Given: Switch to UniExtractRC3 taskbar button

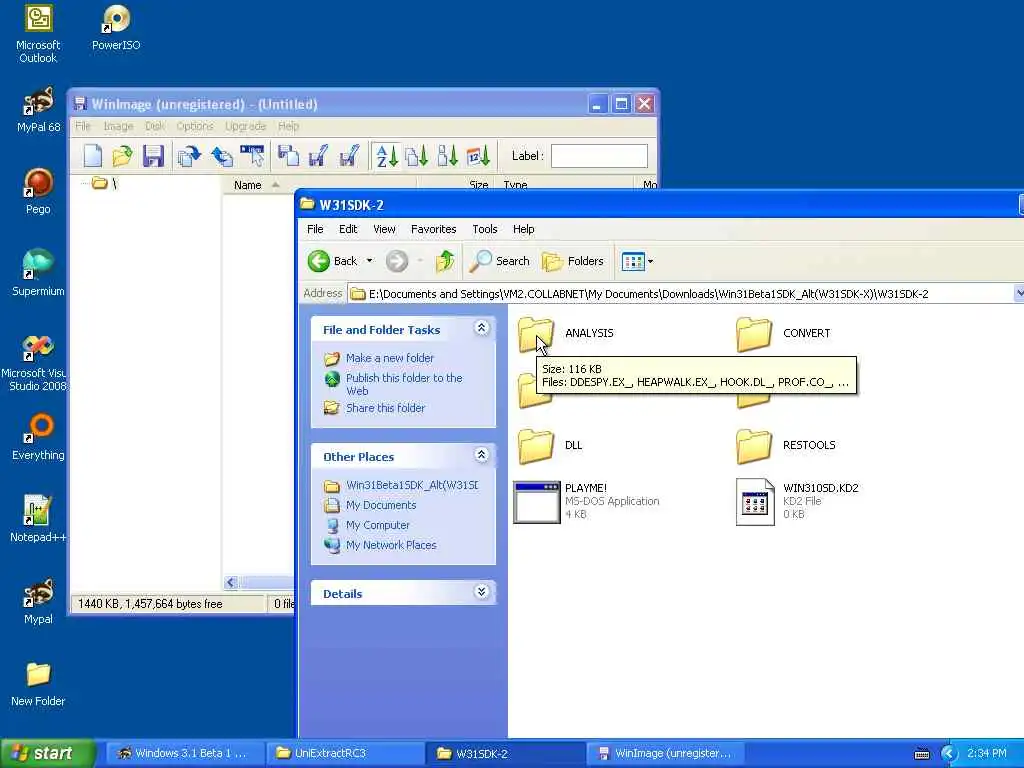Looking at the screenshot, I should coord(345,753).
